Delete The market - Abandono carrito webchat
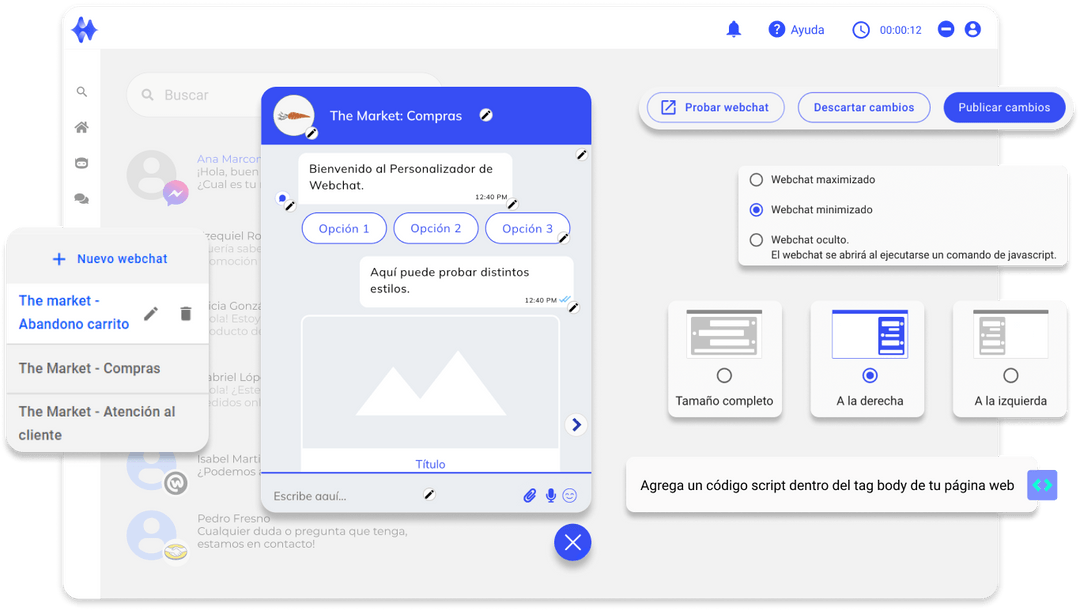Image resolution: width=1080 pixels, height=610 pixels. [x=185, y=314]
